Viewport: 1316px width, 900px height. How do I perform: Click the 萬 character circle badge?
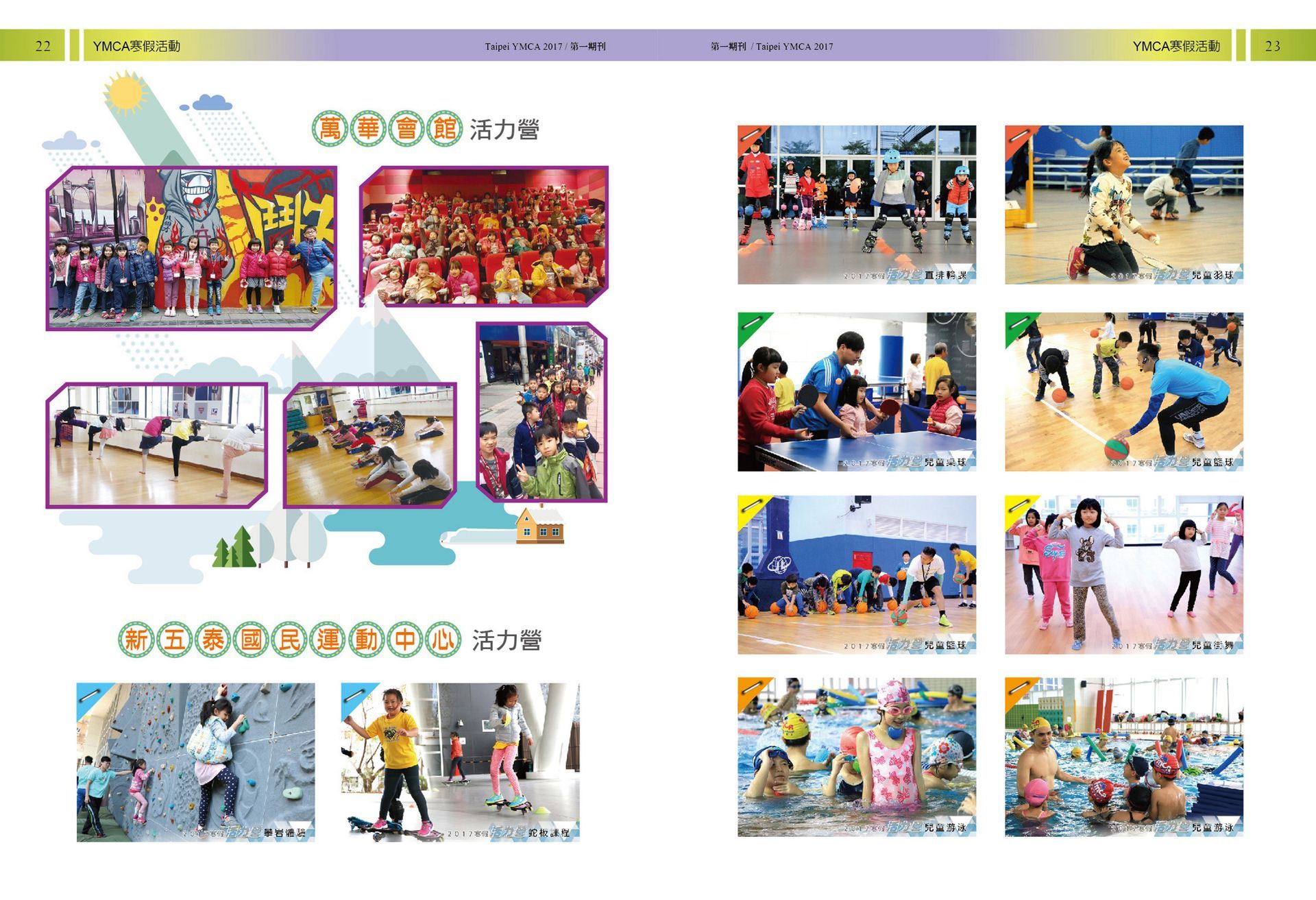tap(330, 128)
